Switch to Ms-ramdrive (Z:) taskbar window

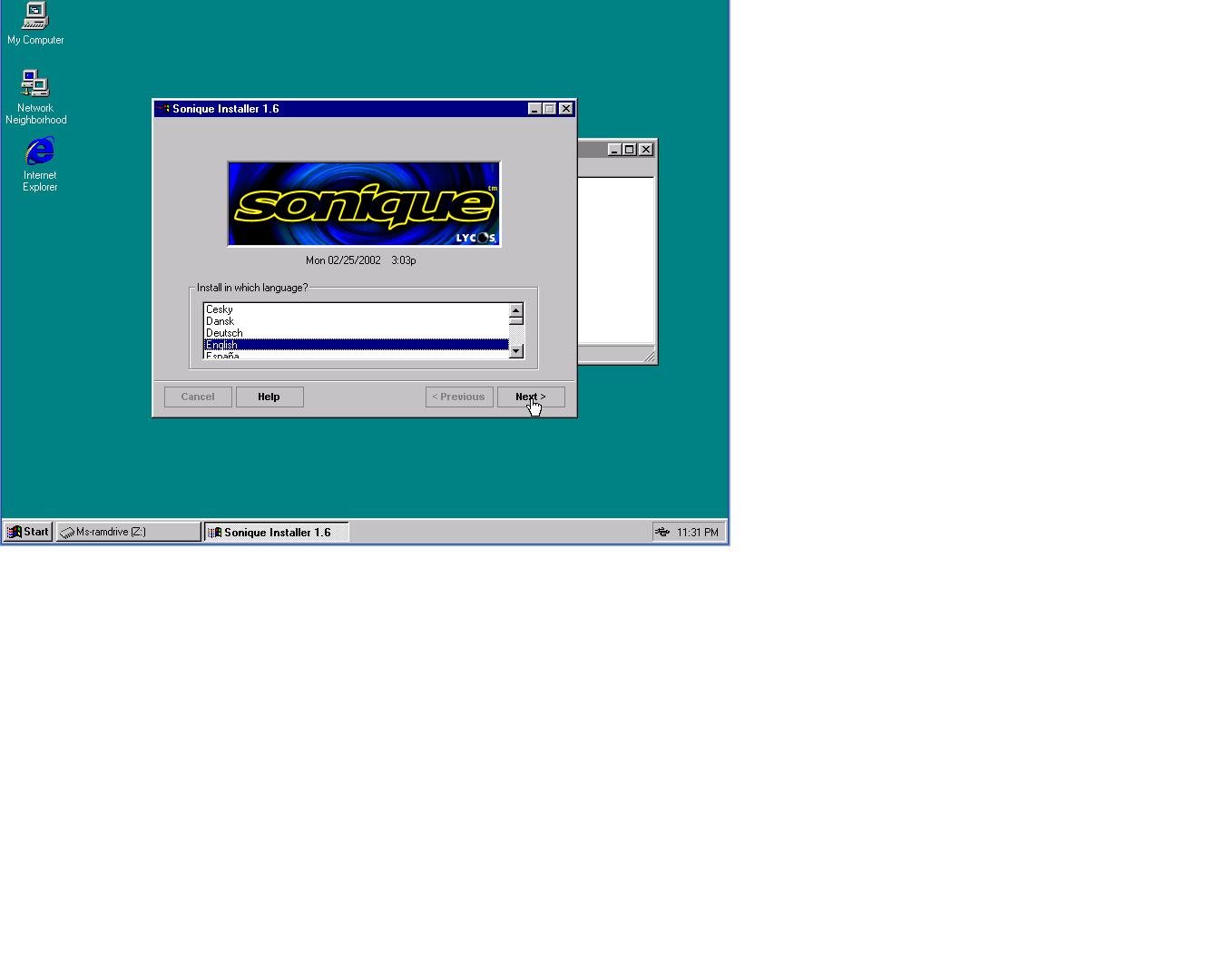pos(129,532)
